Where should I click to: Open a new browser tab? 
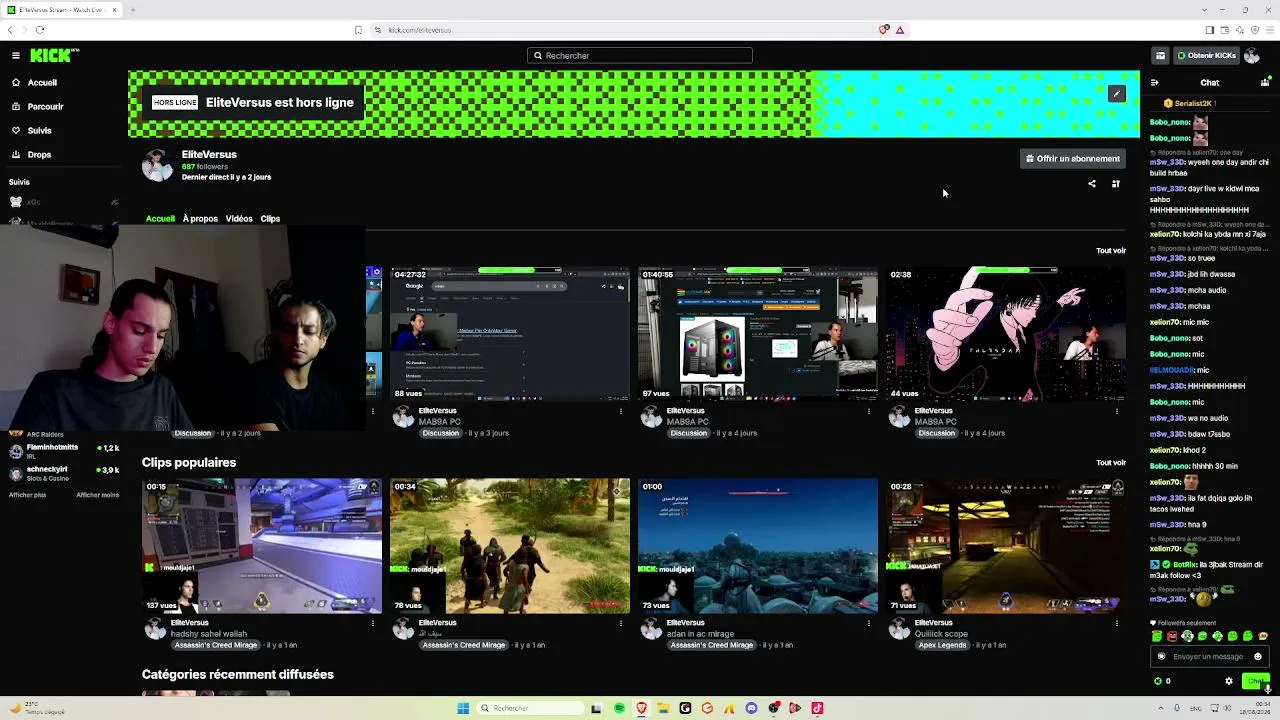pos(132,10)
